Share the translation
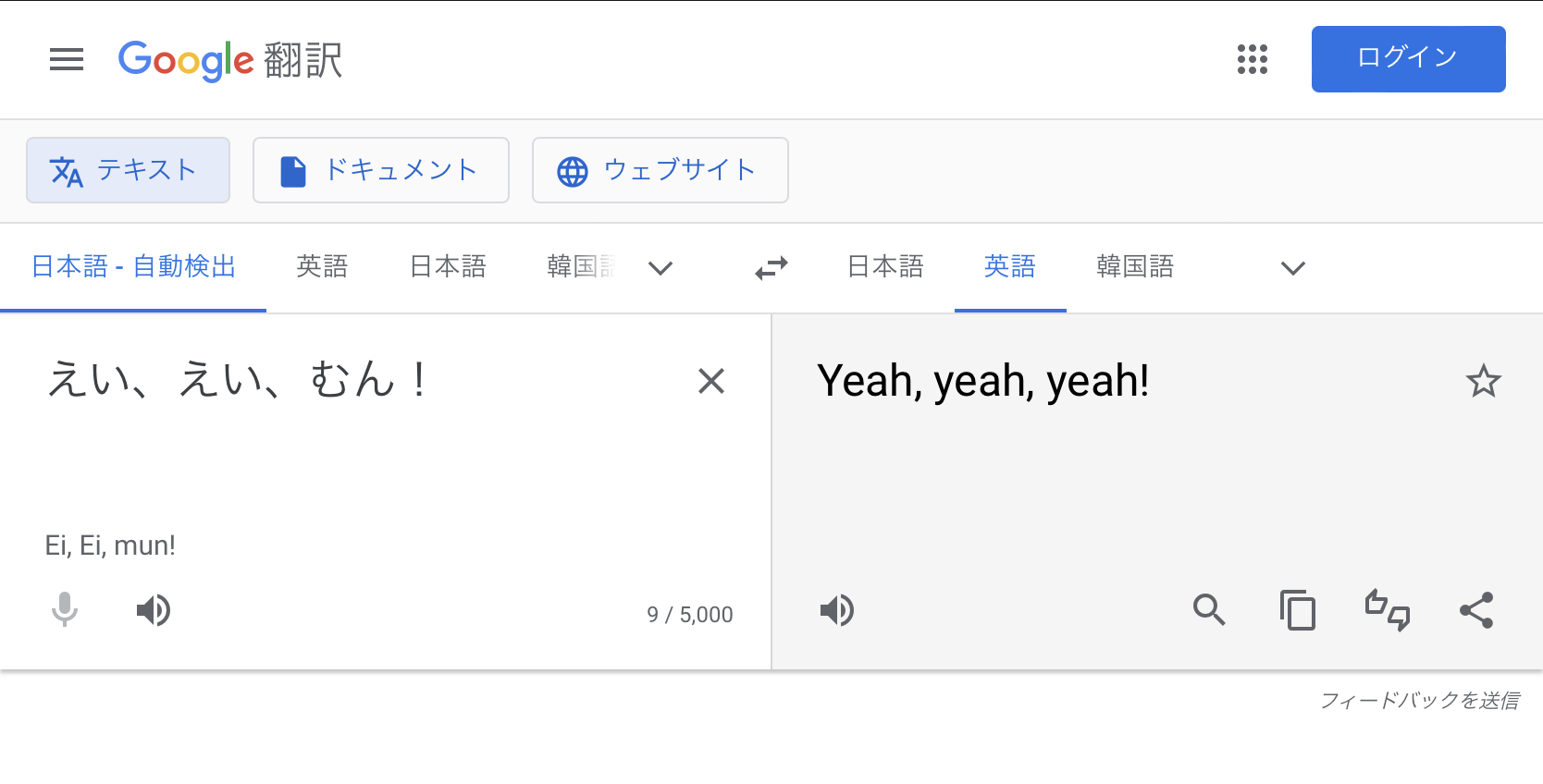1543x784 pixels. pyautogui.click(x=1476, y=610)
